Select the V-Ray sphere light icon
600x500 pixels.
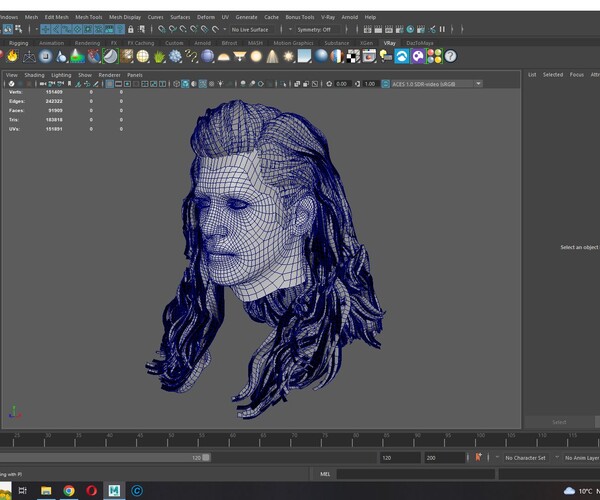(x=256, y=56)
